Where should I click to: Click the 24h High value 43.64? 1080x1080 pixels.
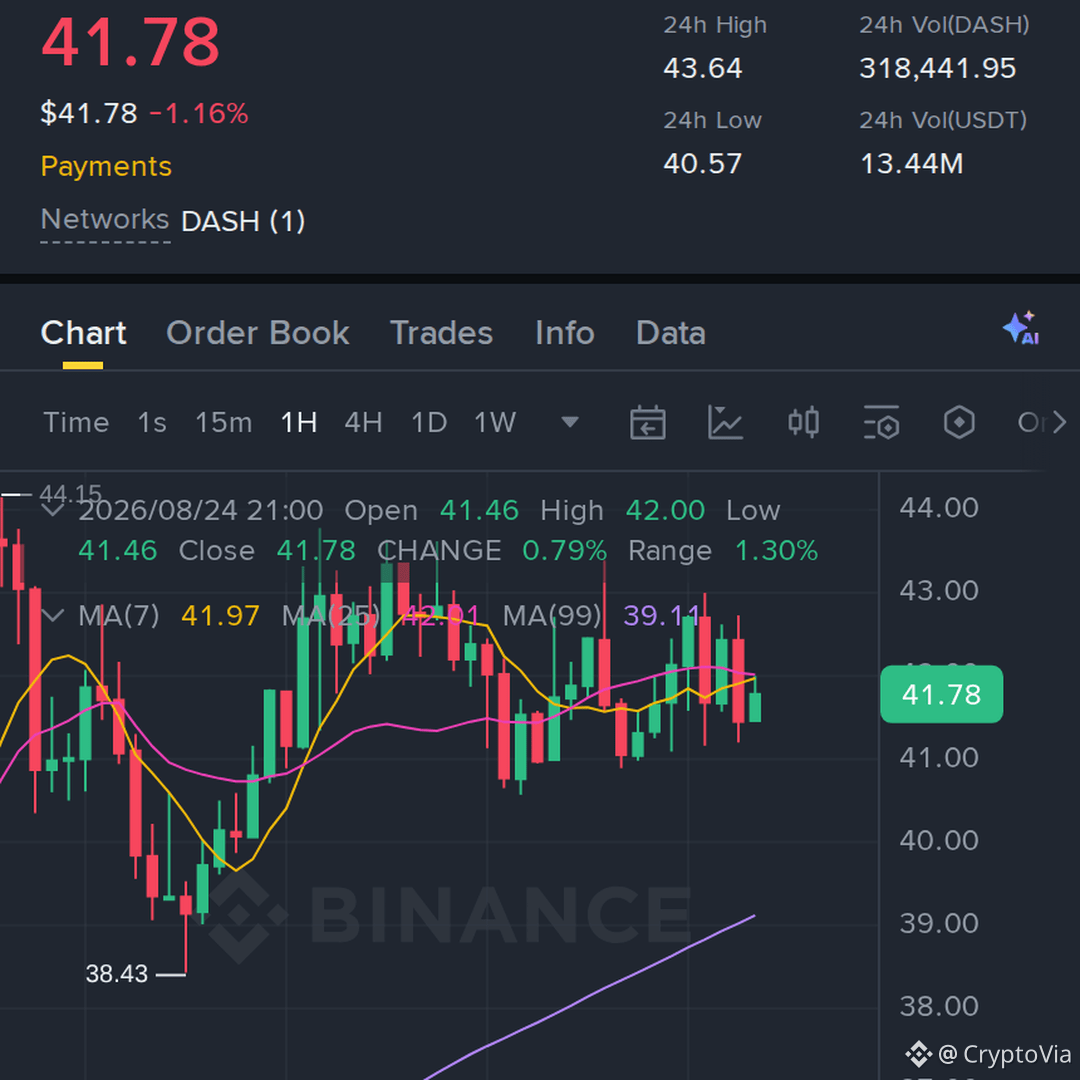point(703,68)
